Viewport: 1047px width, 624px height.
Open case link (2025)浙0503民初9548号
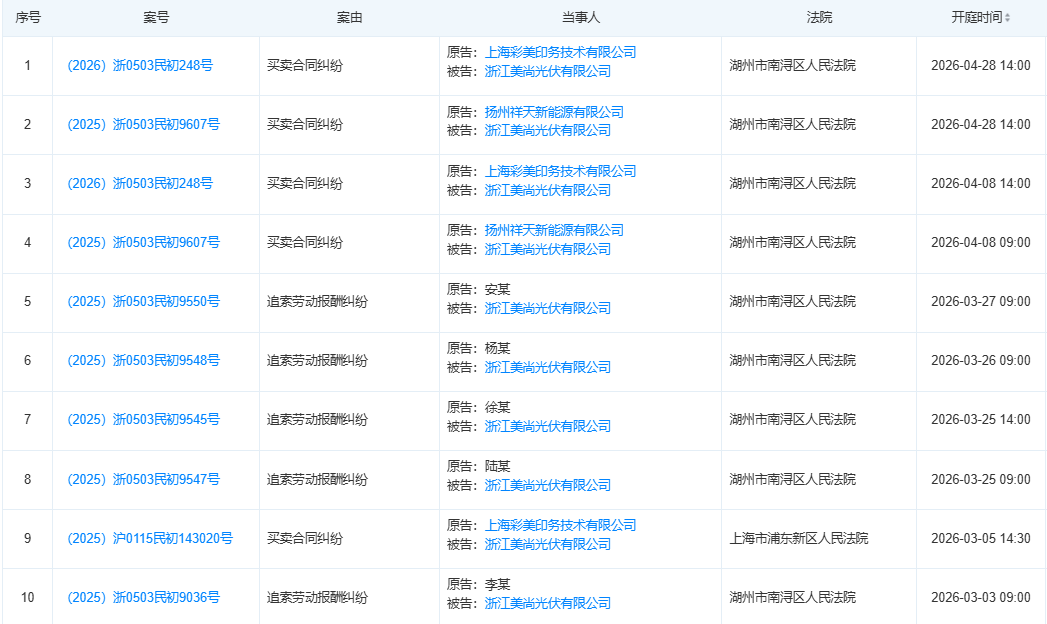tap(144, 360)
